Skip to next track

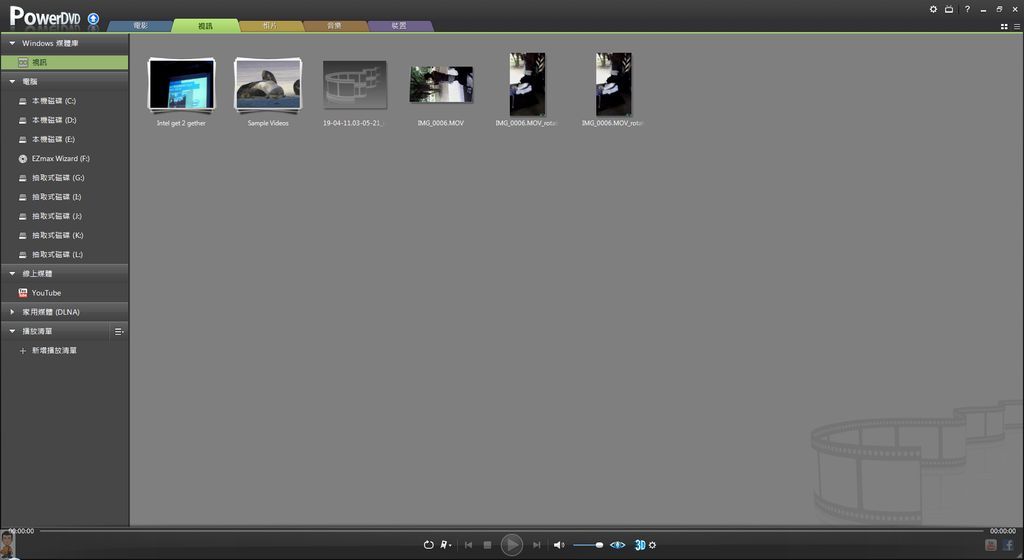536,544
